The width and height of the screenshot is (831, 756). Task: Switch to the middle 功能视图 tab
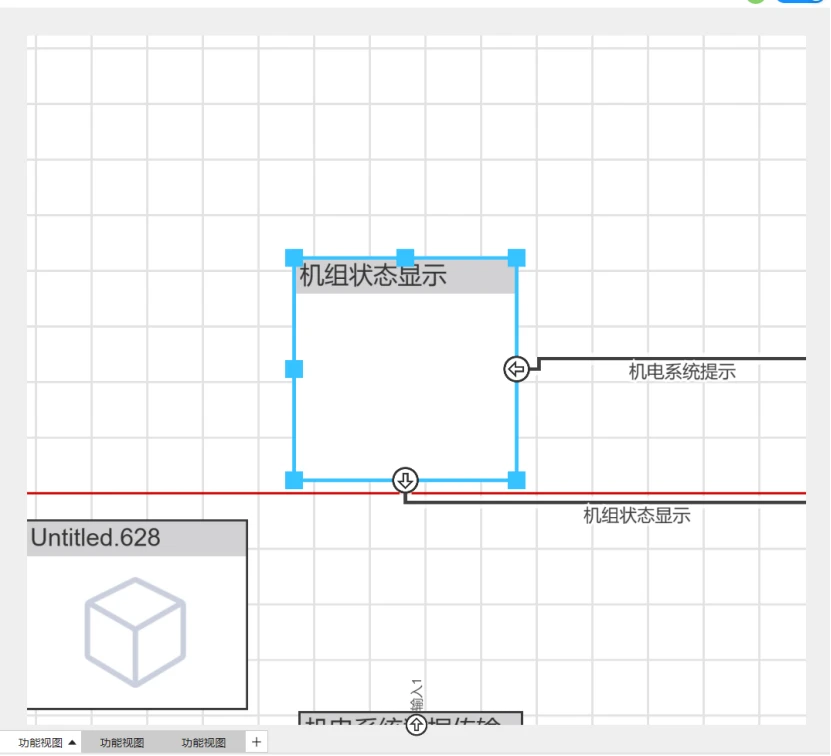(122, 742)
